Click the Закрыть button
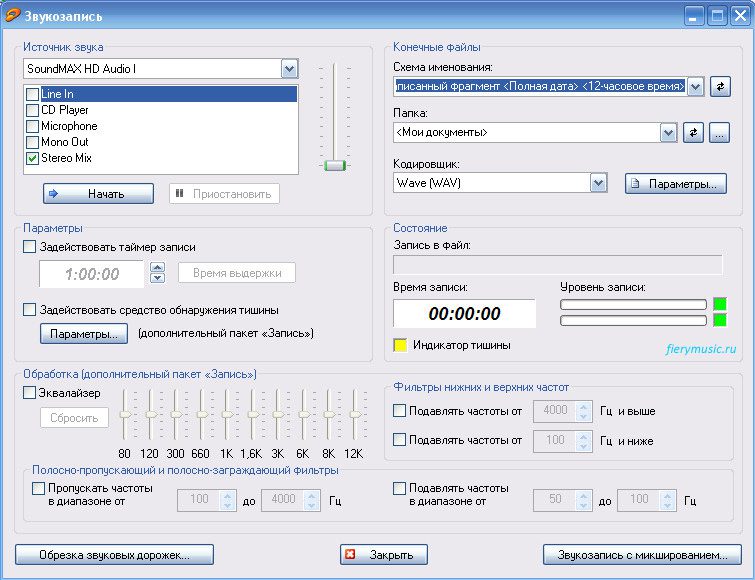755x580 pixels. tap(384, 555)
